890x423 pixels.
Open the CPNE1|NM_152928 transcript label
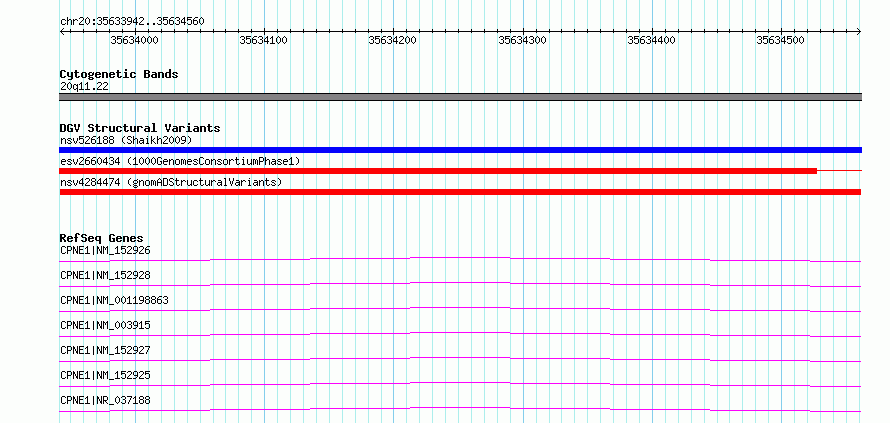point(105,275)
